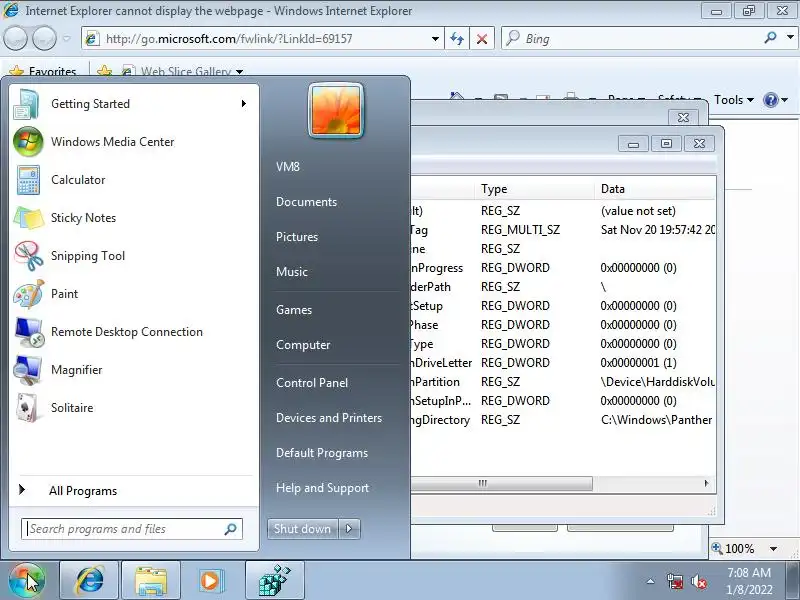Click the user account picture
Screen dimensions: 800x600
(x=336, y=110)
